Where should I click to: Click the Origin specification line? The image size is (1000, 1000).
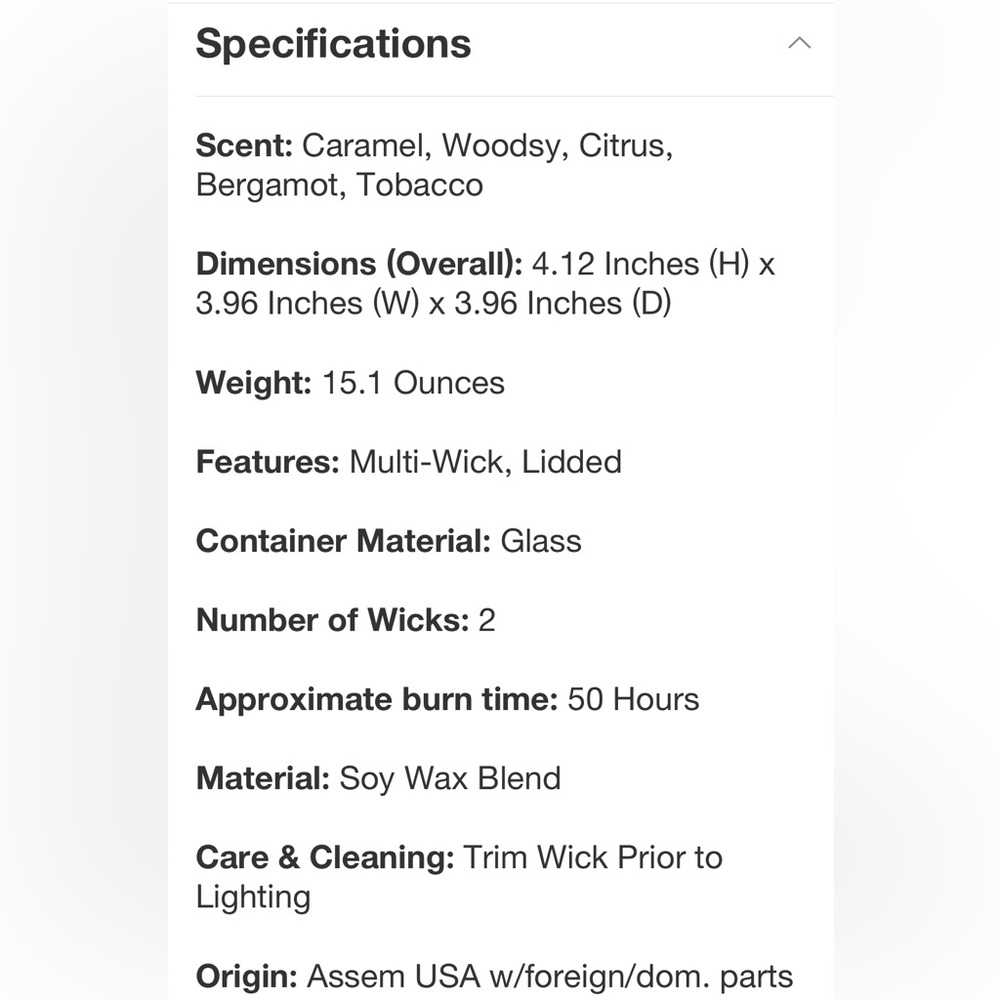(494, 976)
